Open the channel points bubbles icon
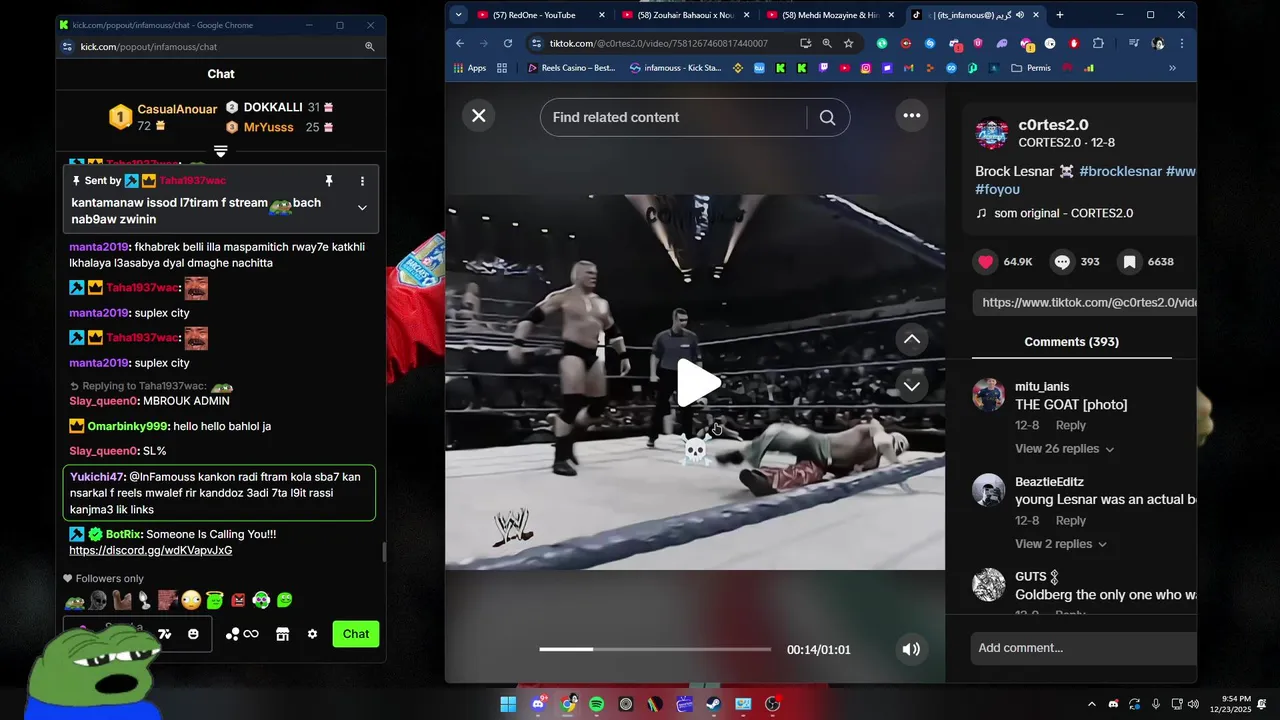Screen dimensions: 1280x720 point(241,634)
